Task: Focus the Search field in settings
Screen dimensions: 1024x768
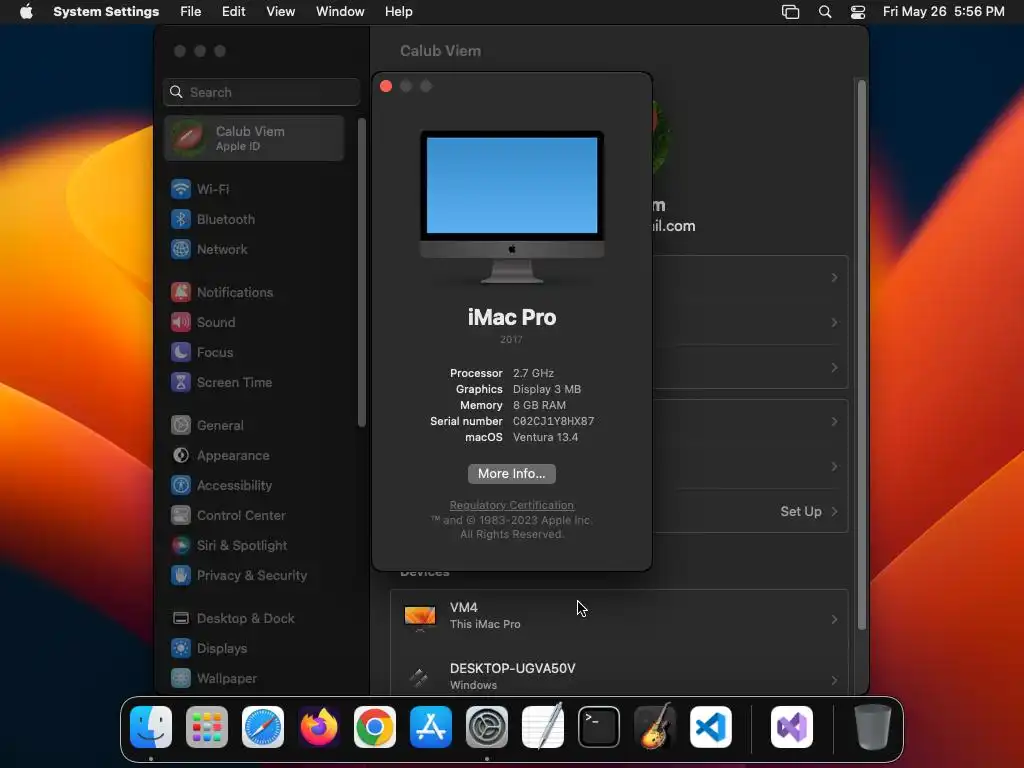Action: point(261,92)
